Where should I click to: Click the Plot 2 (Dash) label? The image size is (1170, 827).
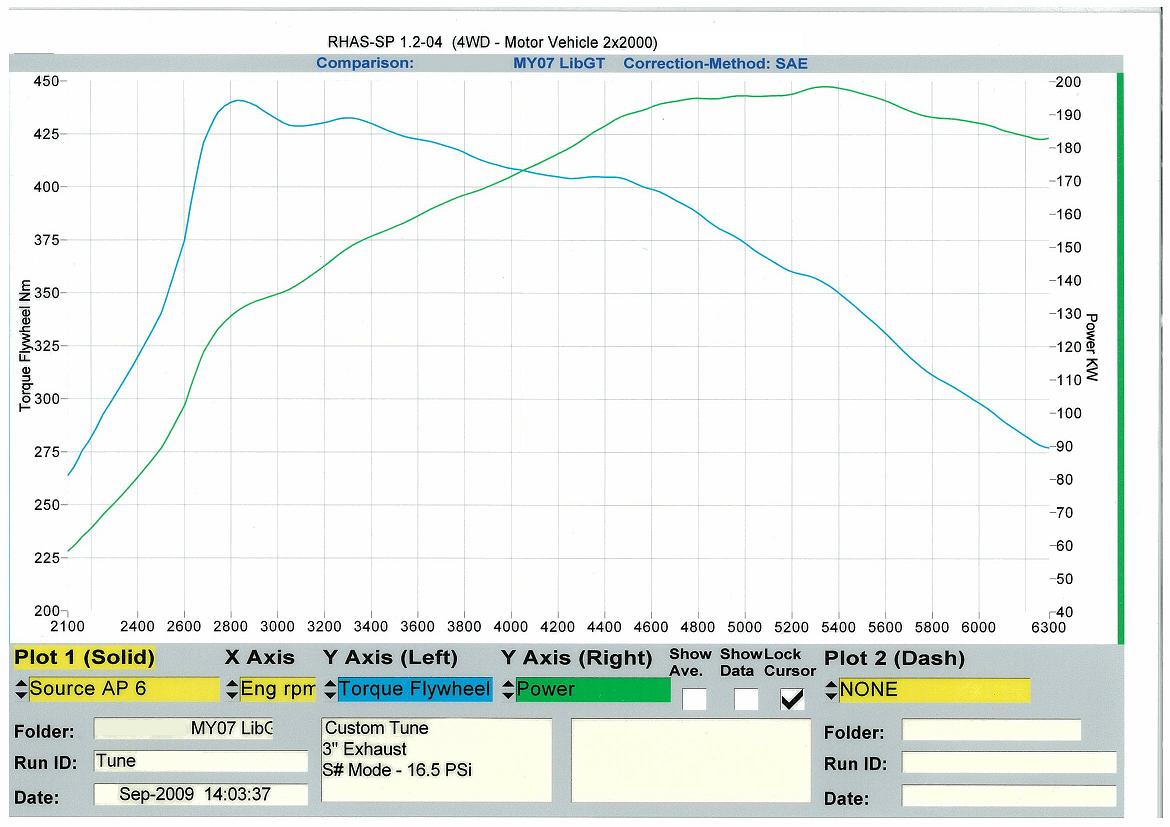[x=894, y=658]
